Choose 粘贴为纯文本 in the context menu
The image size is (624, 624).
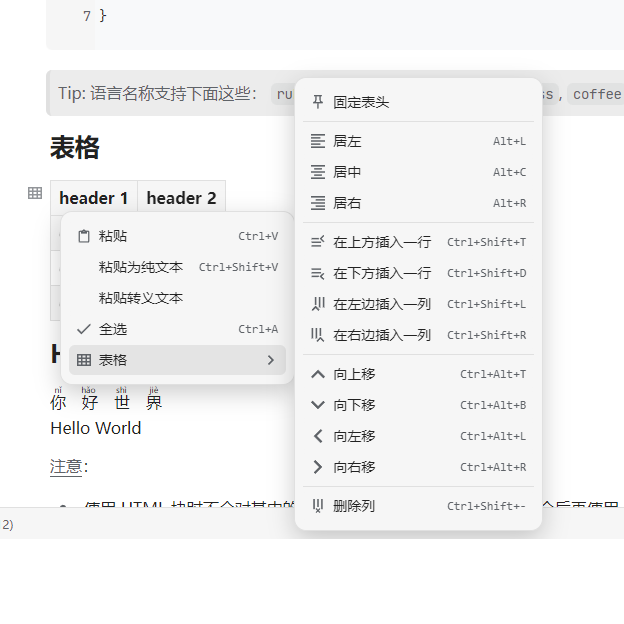point(177,267)
